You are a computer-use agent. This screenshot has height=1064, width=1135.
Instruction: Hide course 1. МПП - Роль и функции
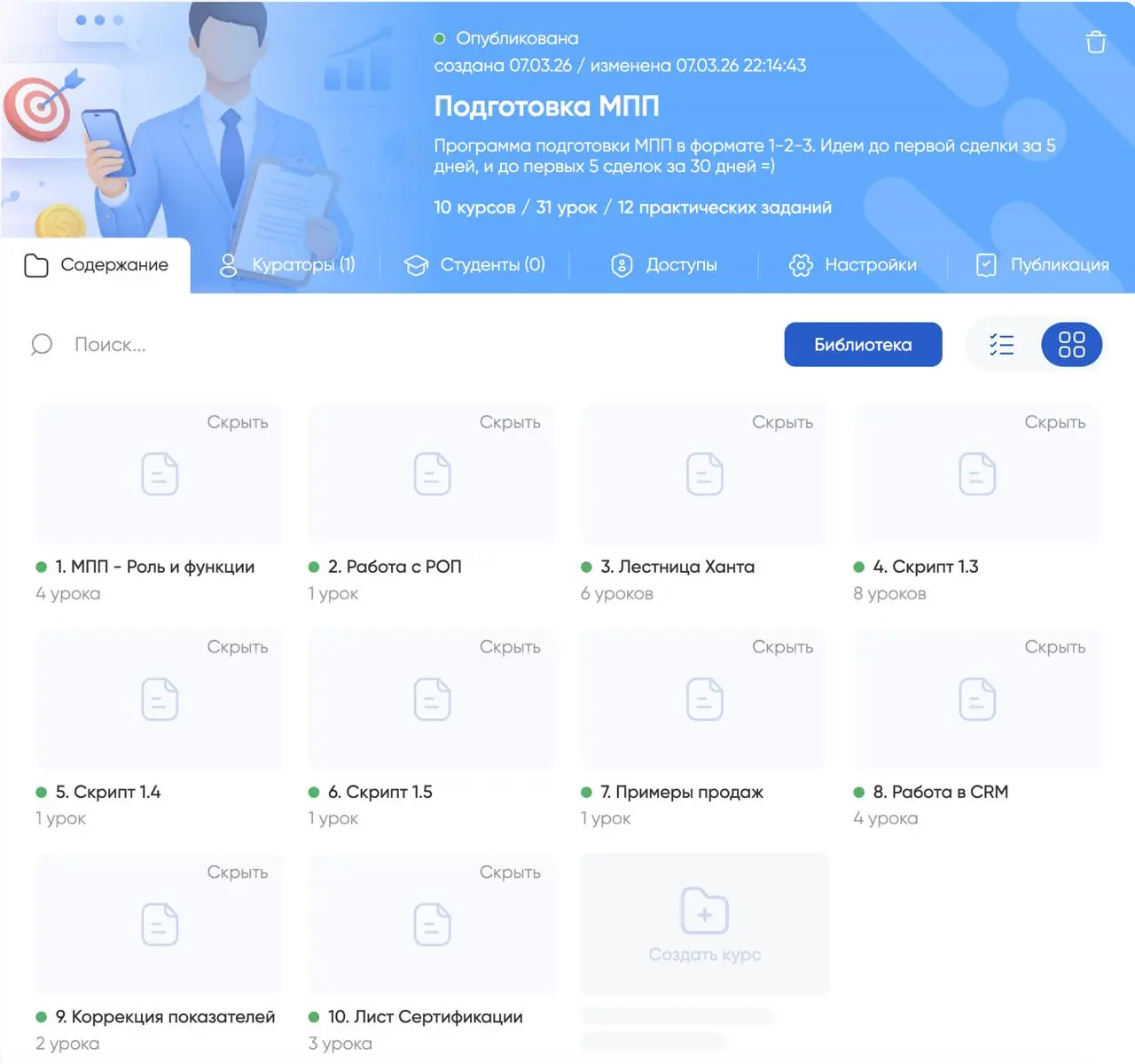[238, 422]
